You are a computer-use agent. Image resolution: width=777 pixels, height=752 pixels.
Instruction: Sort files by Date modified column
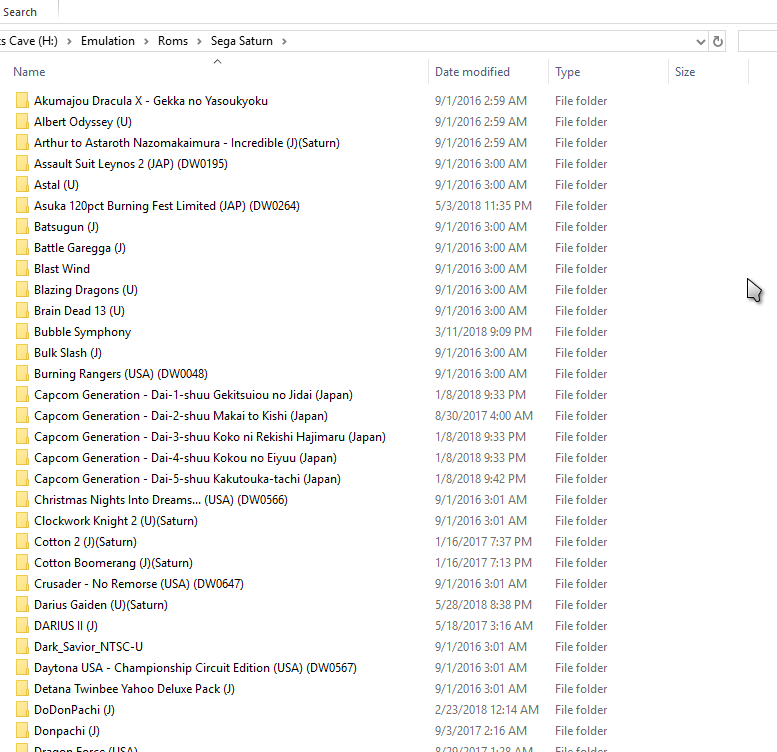click(x=472, y=72)
